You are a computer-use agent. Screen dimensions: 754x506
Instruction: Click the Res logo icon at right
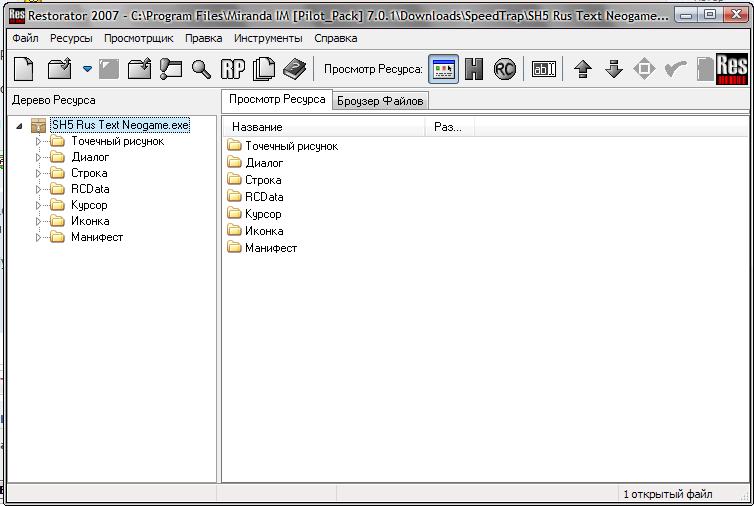732,68
